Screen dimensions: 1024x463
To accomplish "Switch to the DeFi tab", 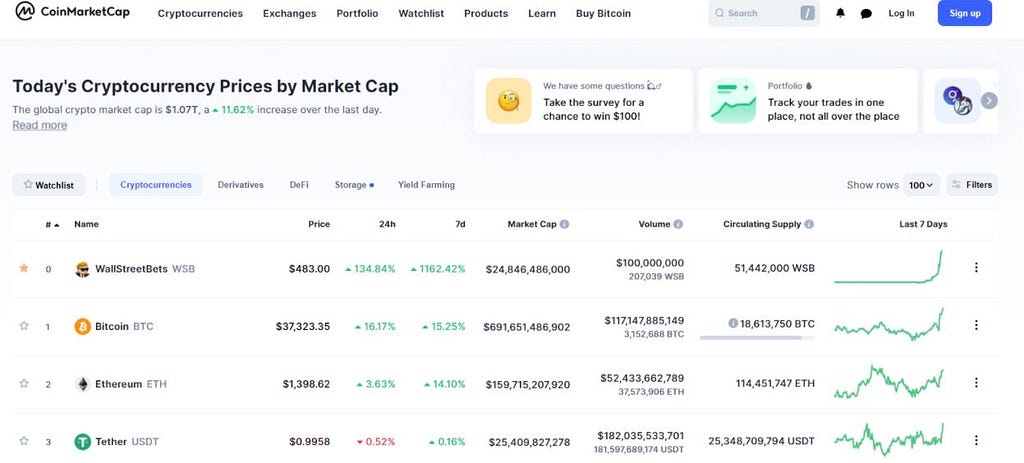I will (299, 185).
